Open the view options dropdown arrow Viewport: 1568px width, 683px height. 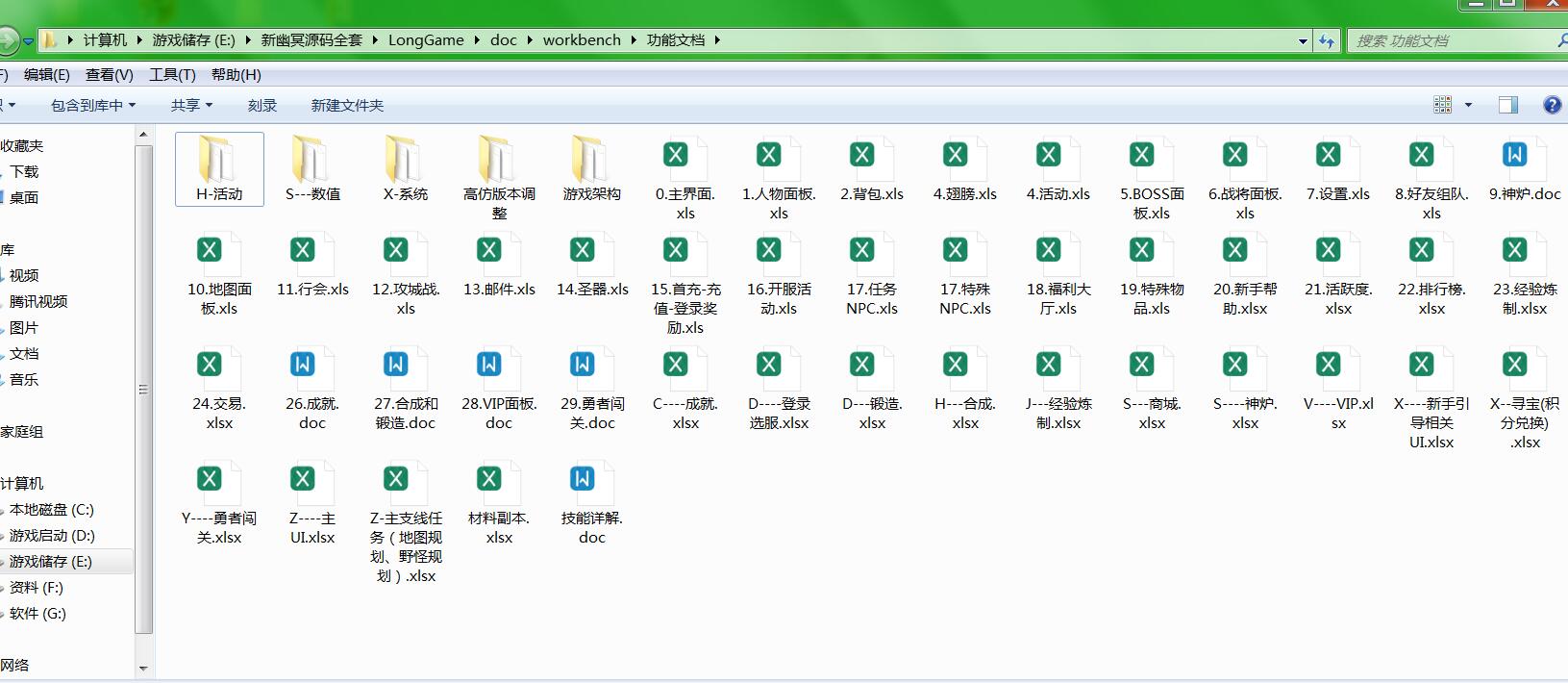tap(1468, 105)
